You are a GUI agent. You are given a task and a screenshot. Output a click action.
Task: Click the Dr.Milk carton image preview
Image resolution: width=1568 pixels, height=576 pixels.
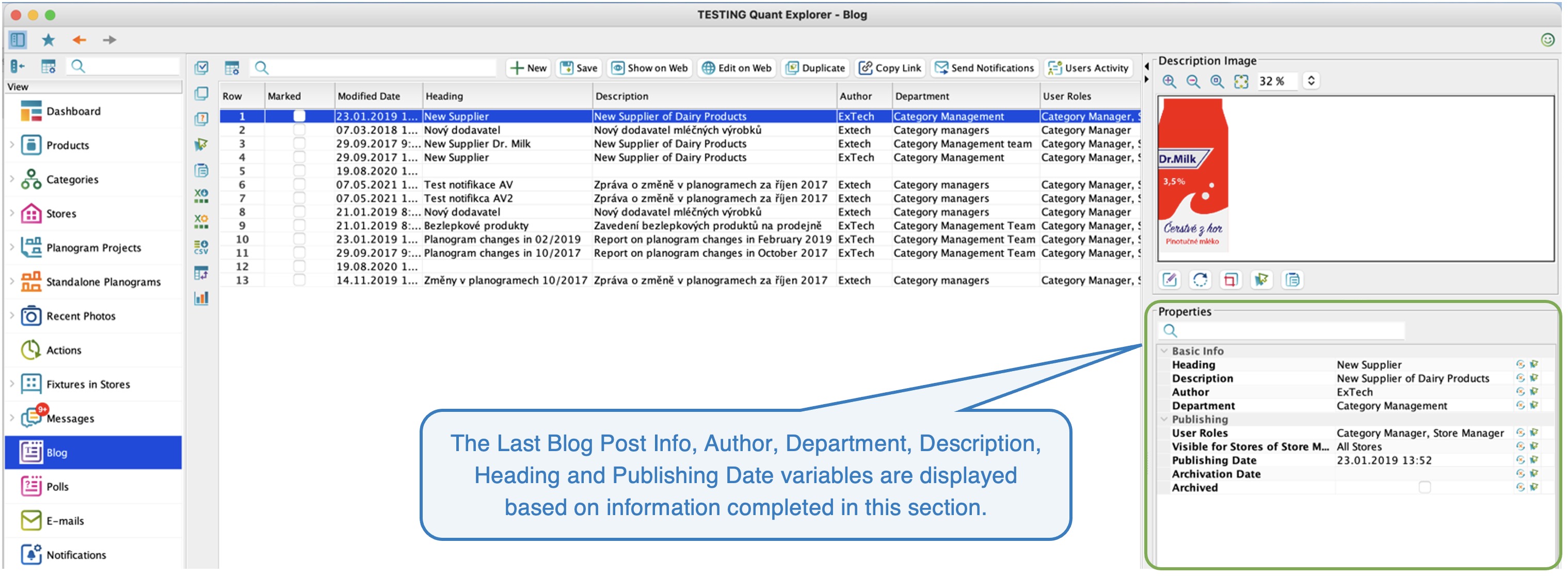point(1193,176)
